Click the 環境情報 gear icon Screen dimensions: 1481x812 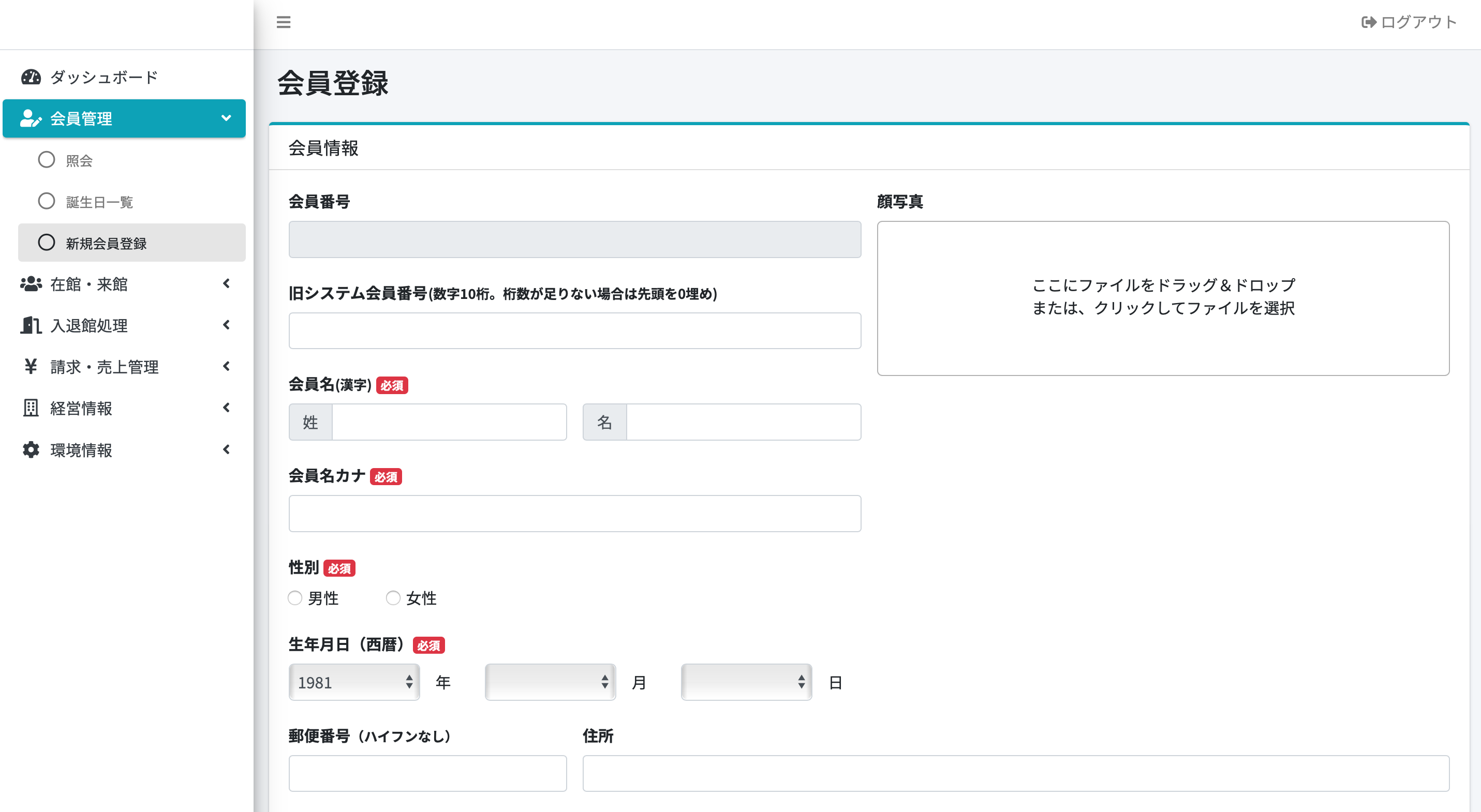(31, 449)
